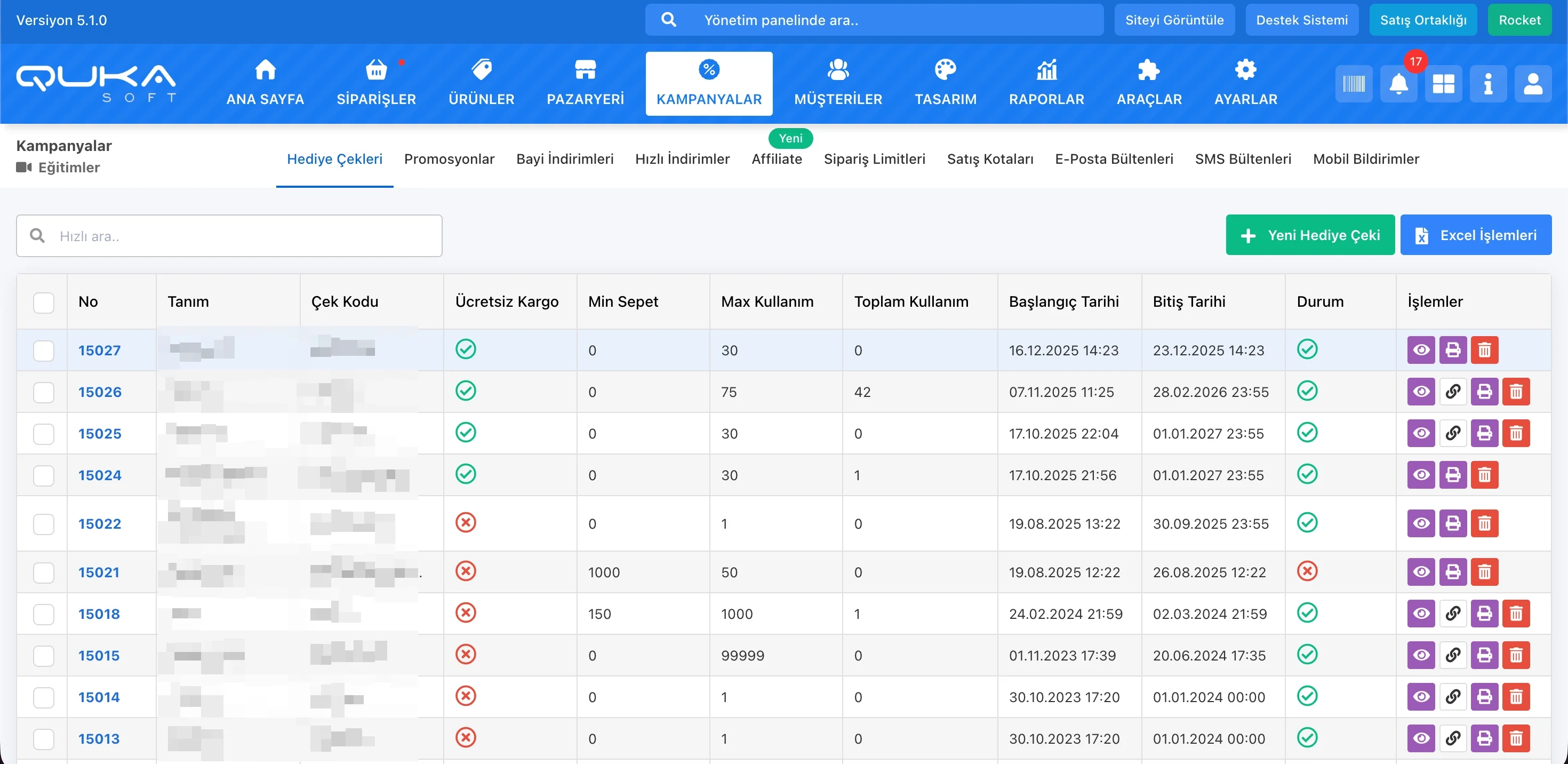Screen dimensions: 1568x764
Task: Open Excel İşlemleri button
Action: tap(1475, 235)
